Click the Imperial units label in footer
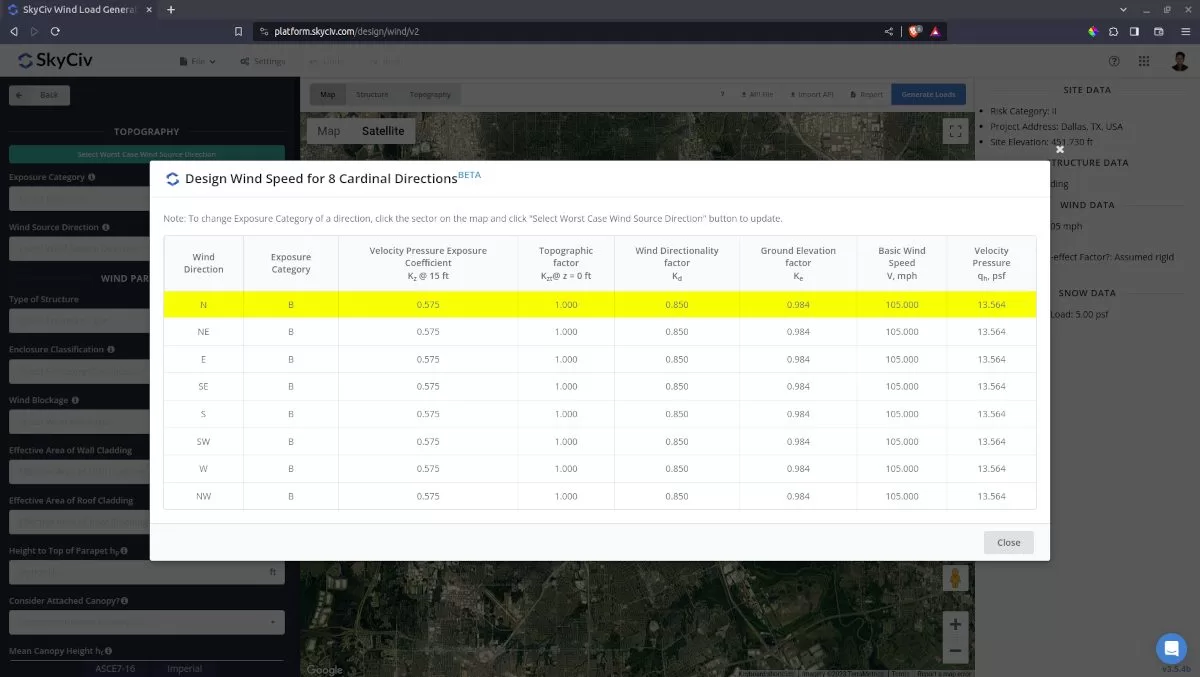The height and width of the screenshot is (677, 1200). pyautogui.click(x=184, y=668)
